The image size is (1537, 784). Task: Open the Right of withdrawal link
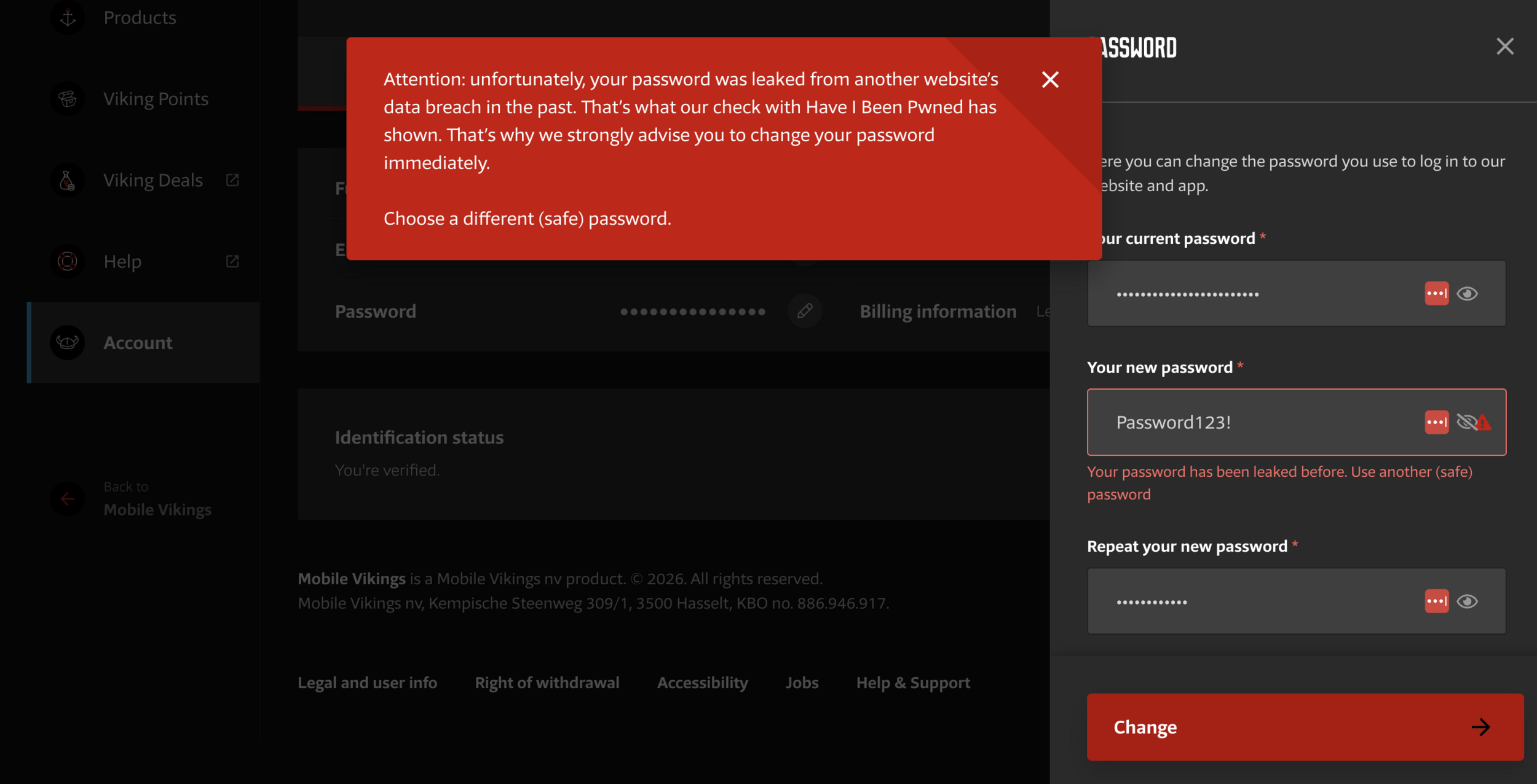coord(547,683)
